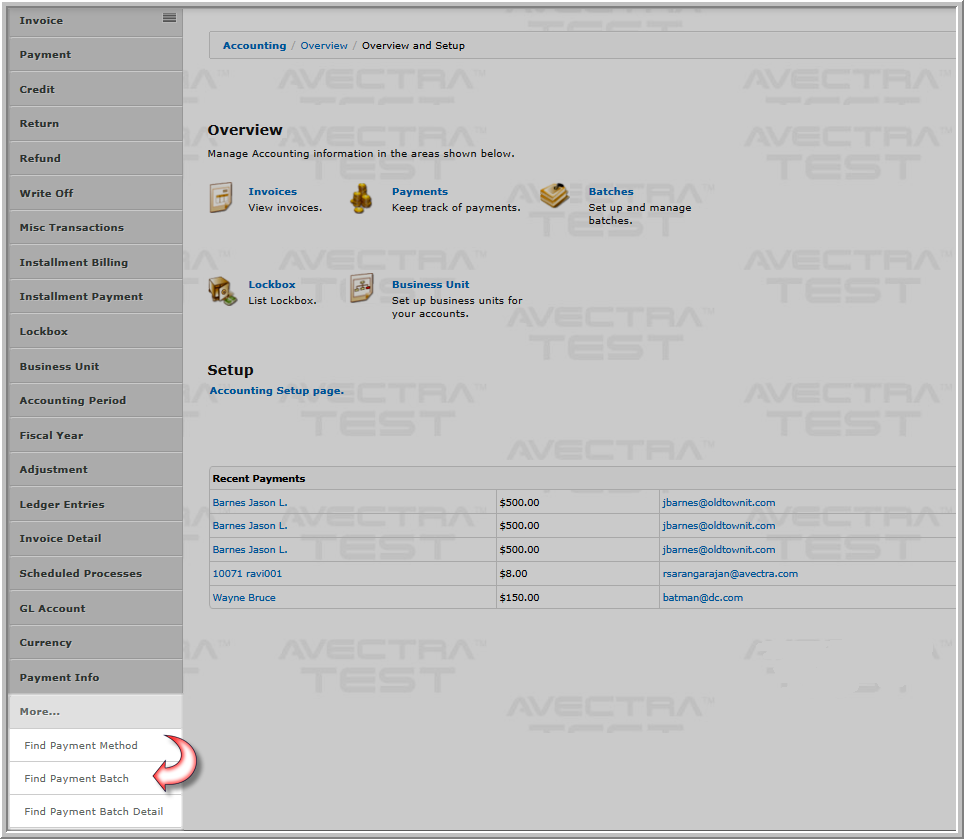Open Invoice in the sidebar
The width and height of the screenshot is (964, 839).
(96, 20)
